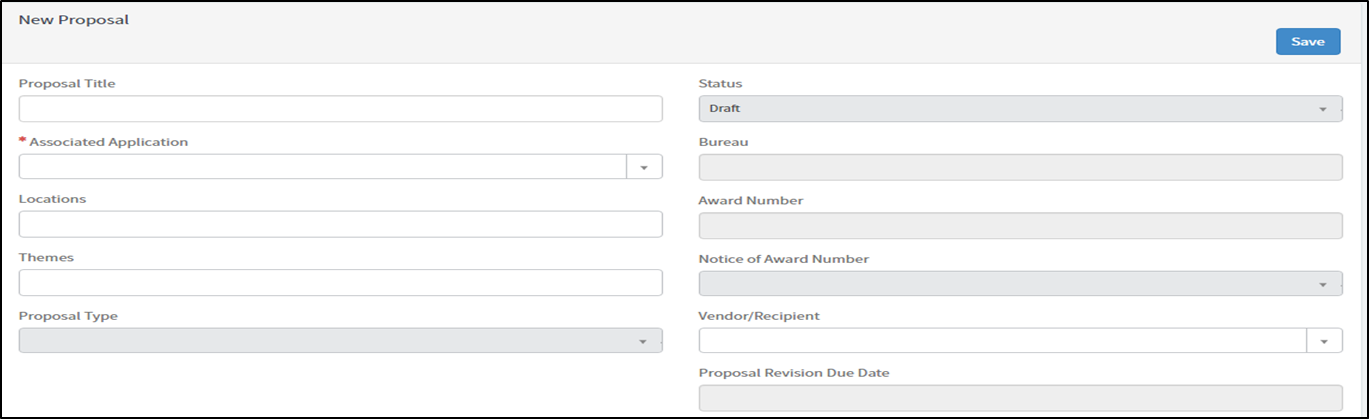Open the Status dropdown showing Draft
Screen dimensions: 1369x419
pos(1020,109)
